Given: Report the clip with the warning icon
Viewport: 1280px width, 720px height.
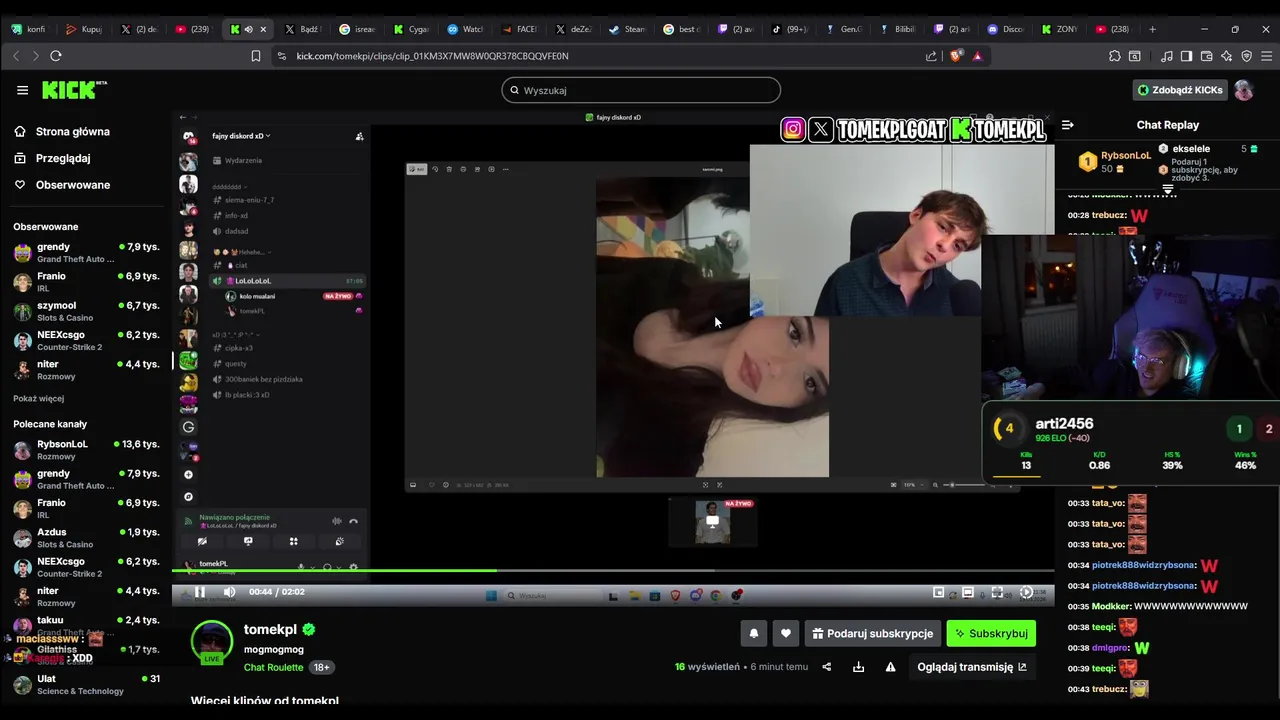Looking at the screenshot, I should click(x=890, y=667).
